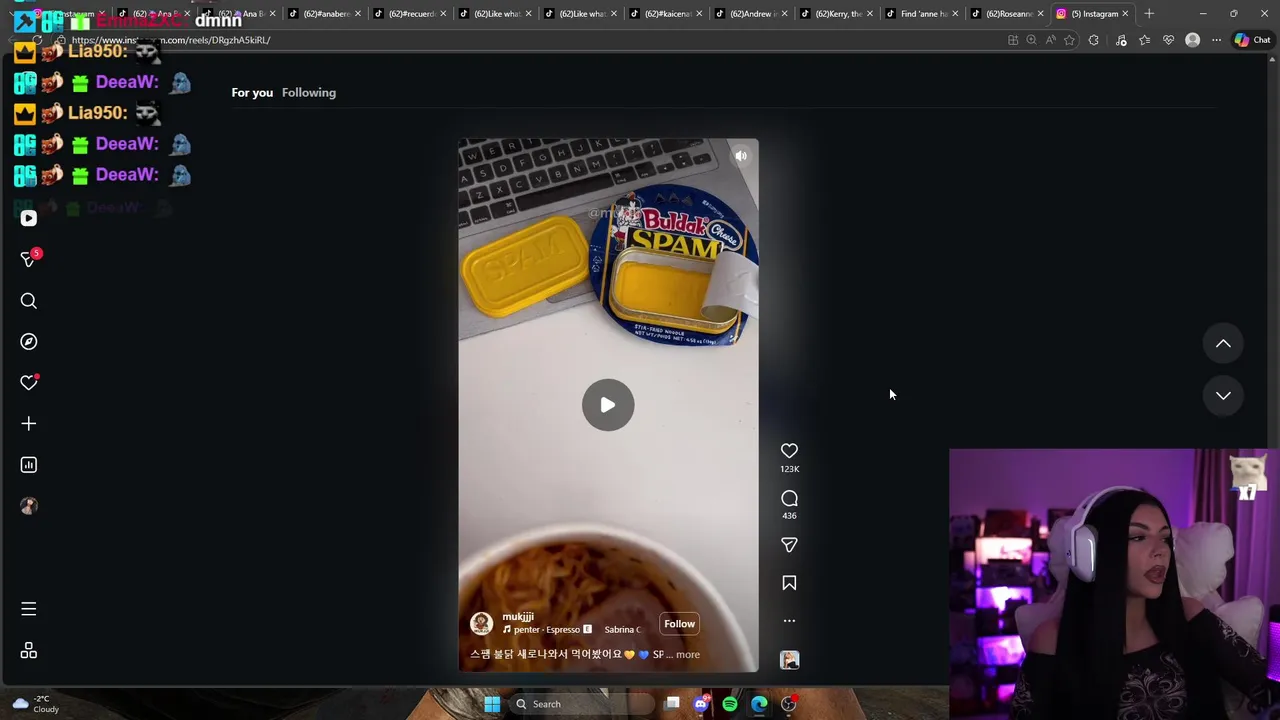Open comments on the reel
This screenshot has width=1280, height=720.
coord(789,498)
